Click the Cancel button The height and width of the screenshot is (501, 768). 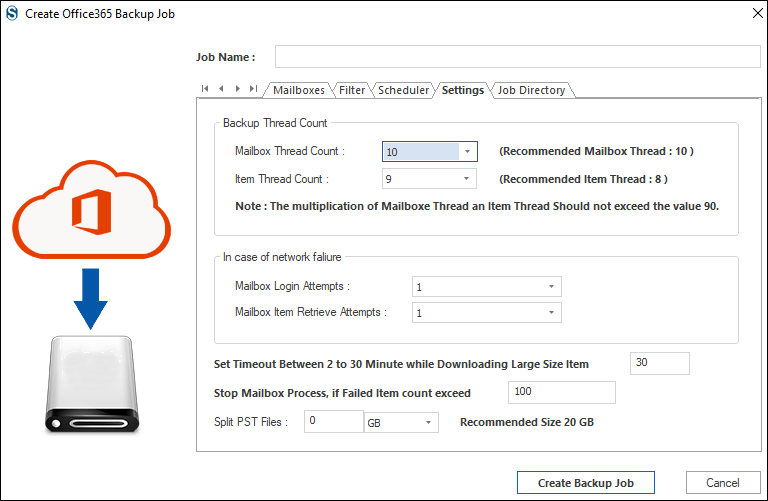pos(723,483)
